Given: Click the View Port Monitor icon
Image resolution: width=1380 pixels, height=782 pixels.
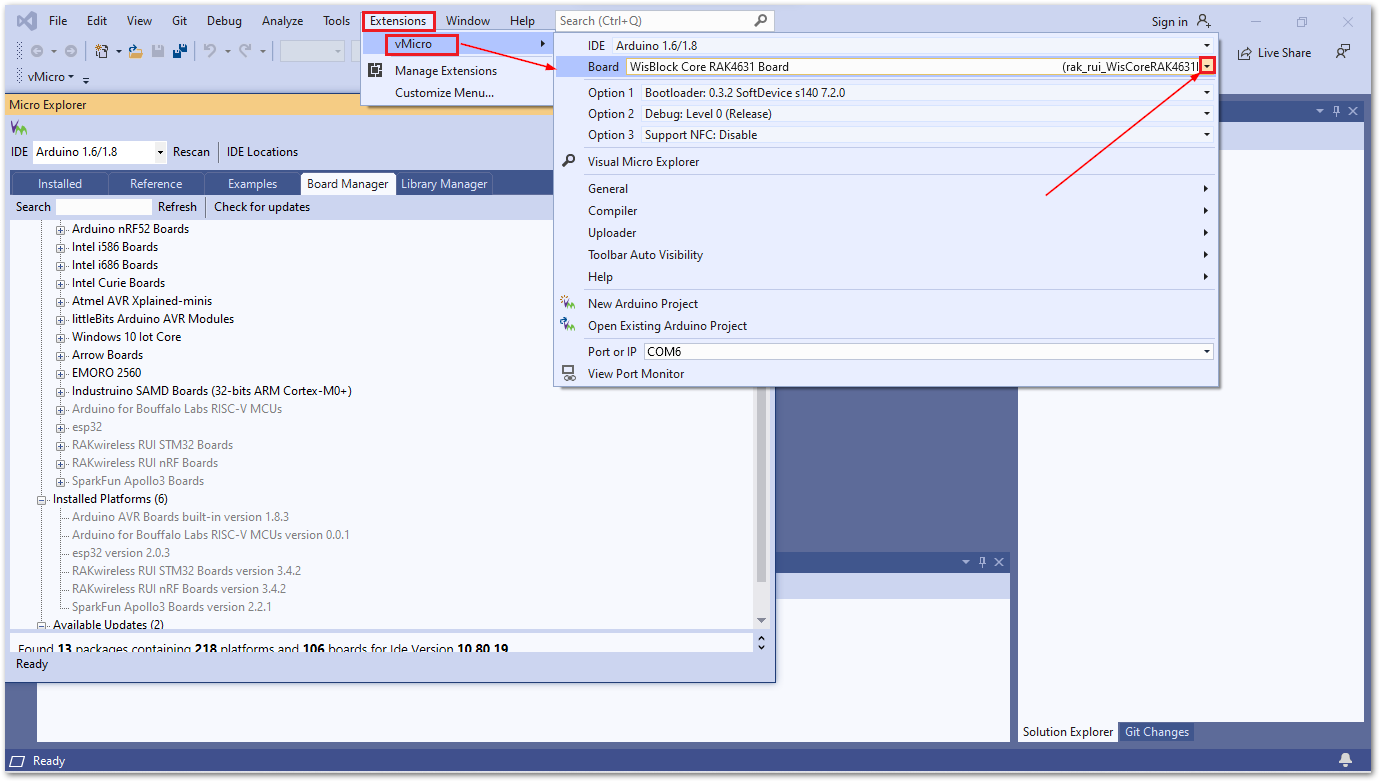Looking at the screenshot, I should coord(569,373).
